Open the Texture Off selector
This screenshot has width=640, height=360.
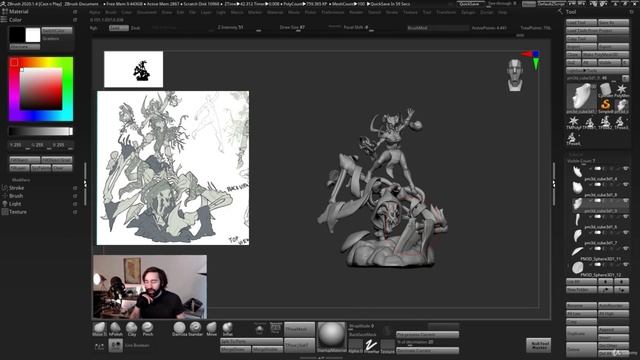387,346
